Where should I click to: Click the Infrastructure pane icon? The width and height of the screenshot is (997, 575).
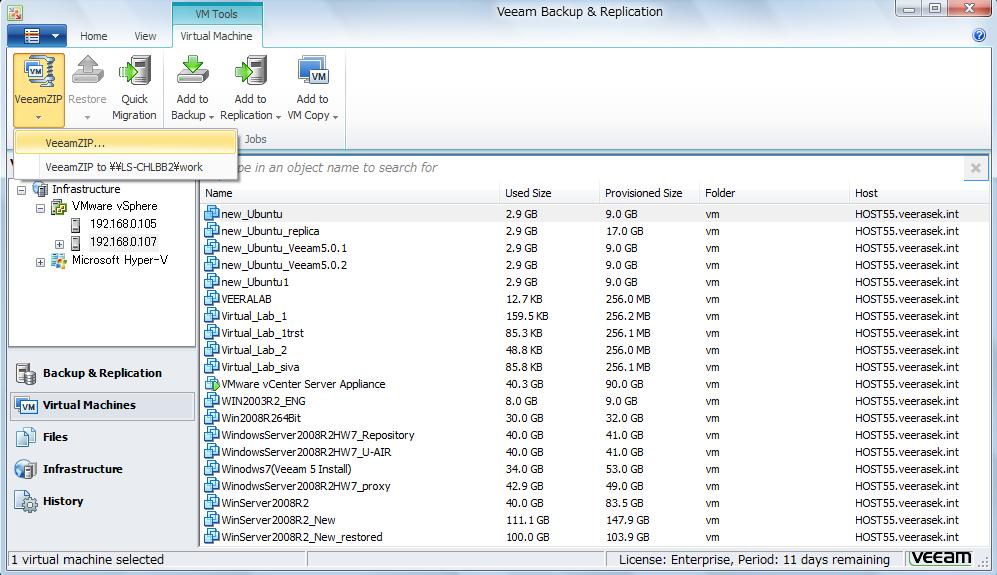tap(26, 469)
